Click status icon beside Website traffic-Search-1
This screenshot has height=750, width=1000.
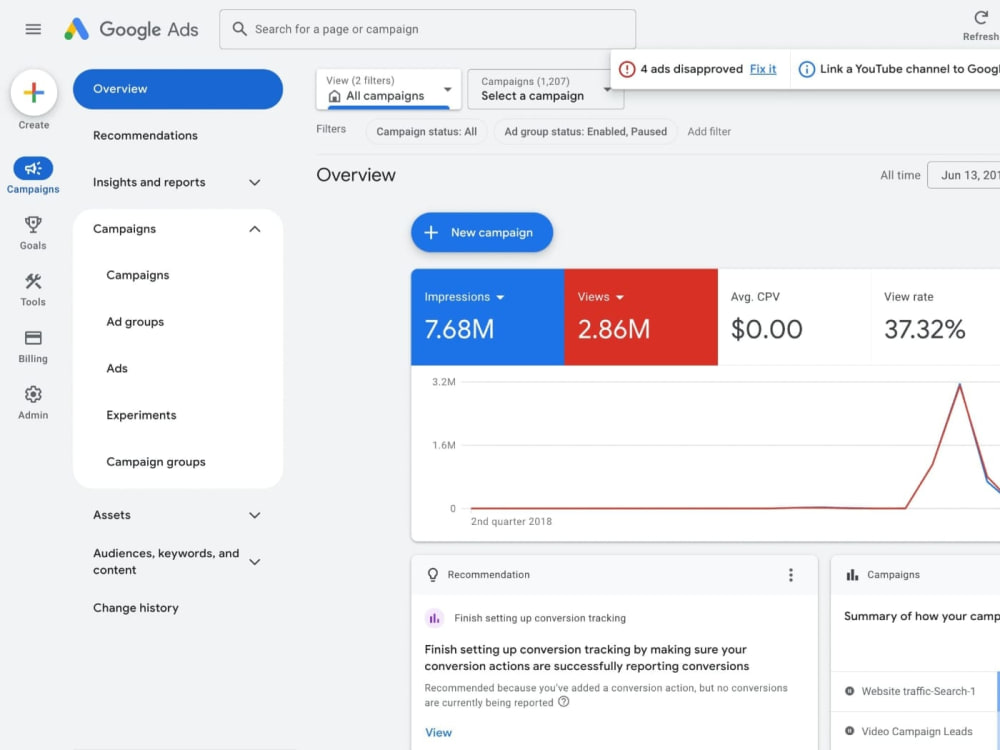pos(849,691)
